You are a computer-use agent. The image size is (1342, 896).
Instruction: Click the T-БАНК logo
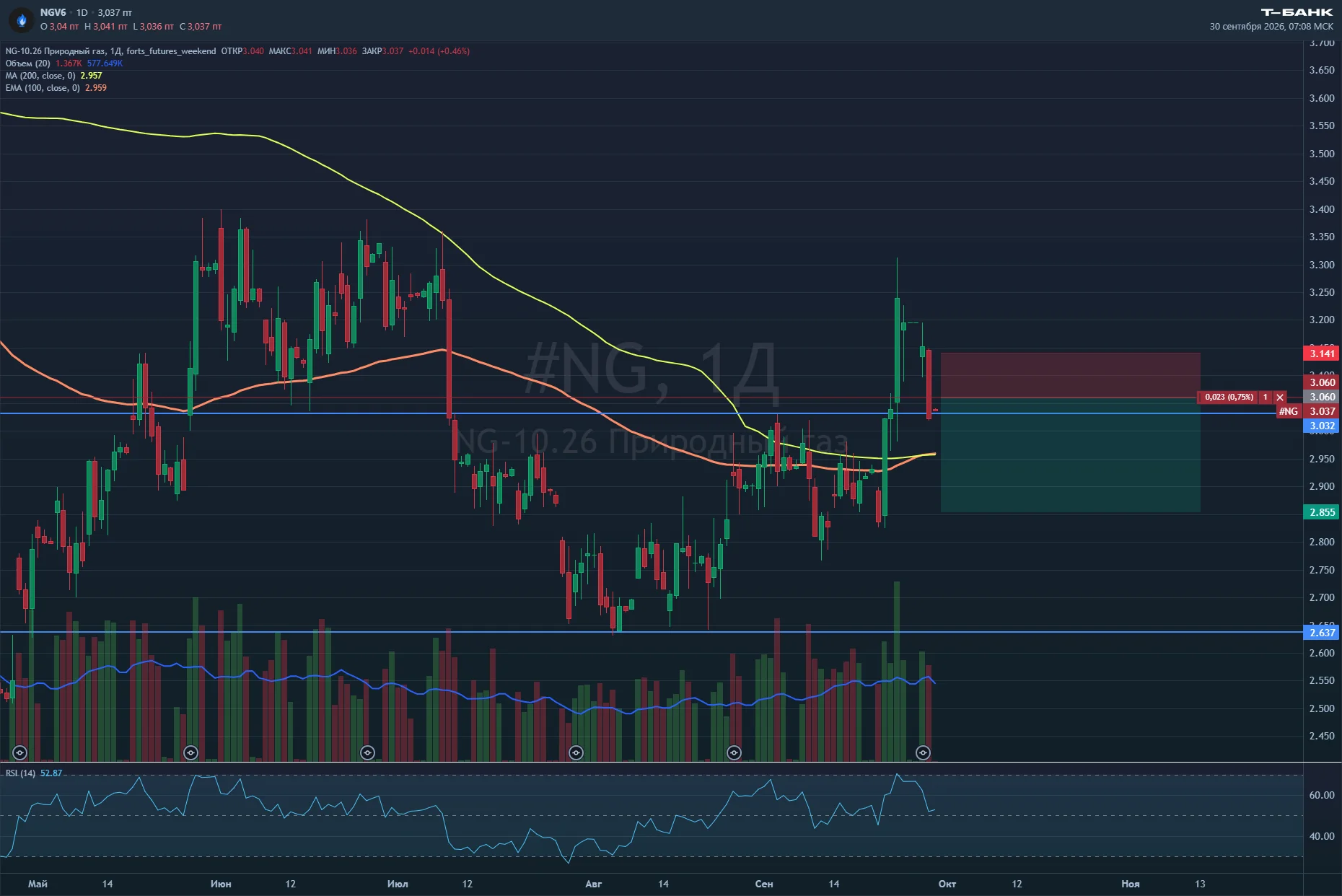coord(1297,12)
